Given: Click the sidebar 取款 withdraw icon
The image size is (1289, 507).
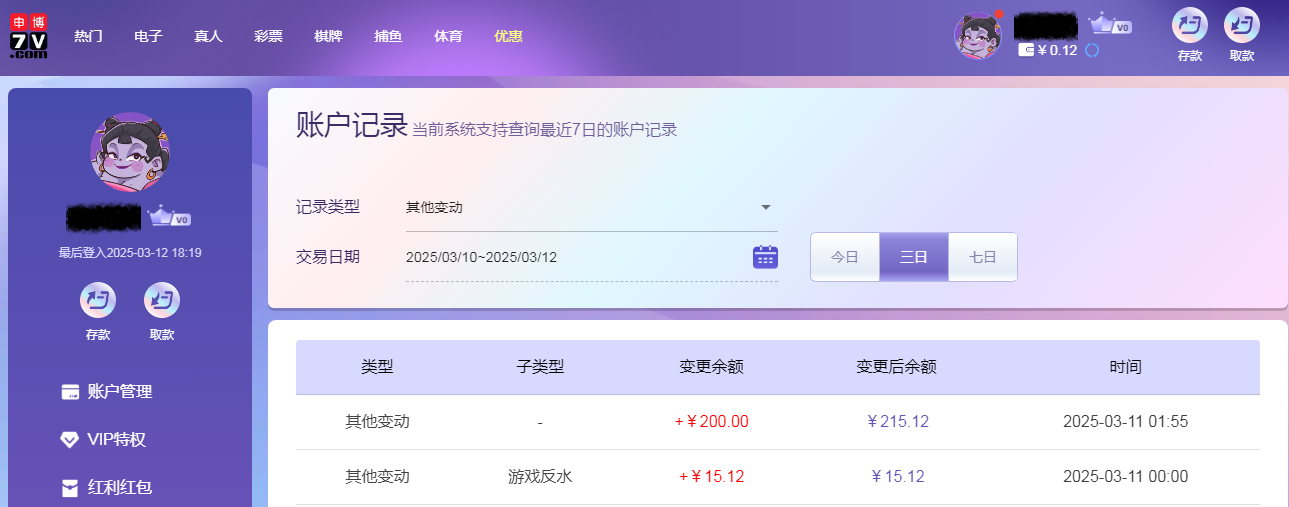Looking at the screenshot, I should pos(162,300).
